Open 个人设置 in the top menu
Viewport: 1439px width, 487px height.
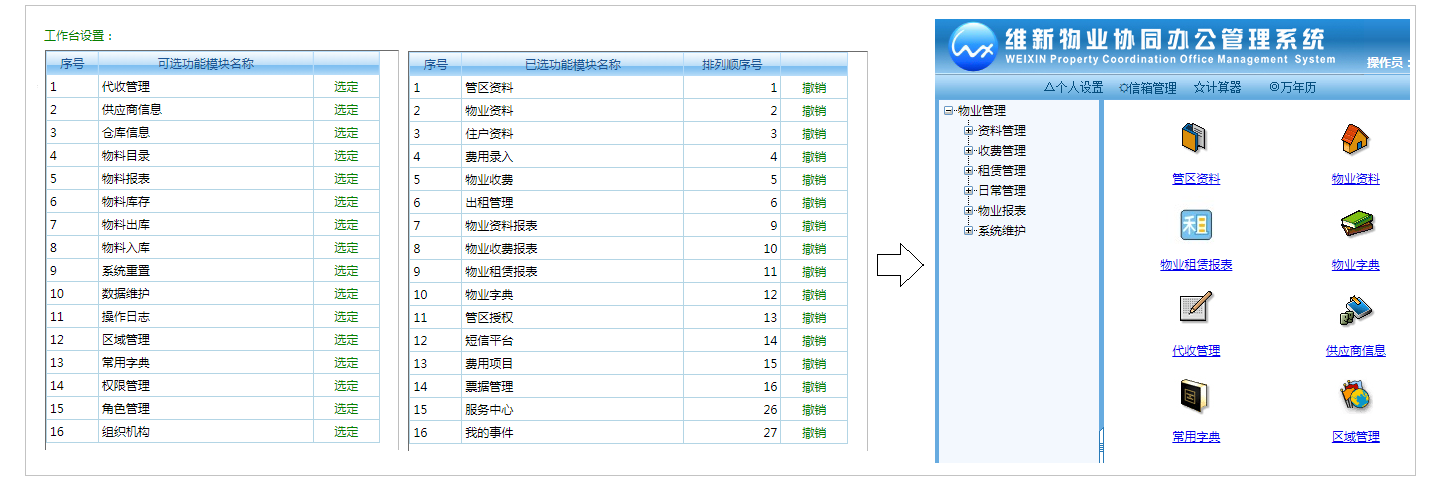[1073, 88]
